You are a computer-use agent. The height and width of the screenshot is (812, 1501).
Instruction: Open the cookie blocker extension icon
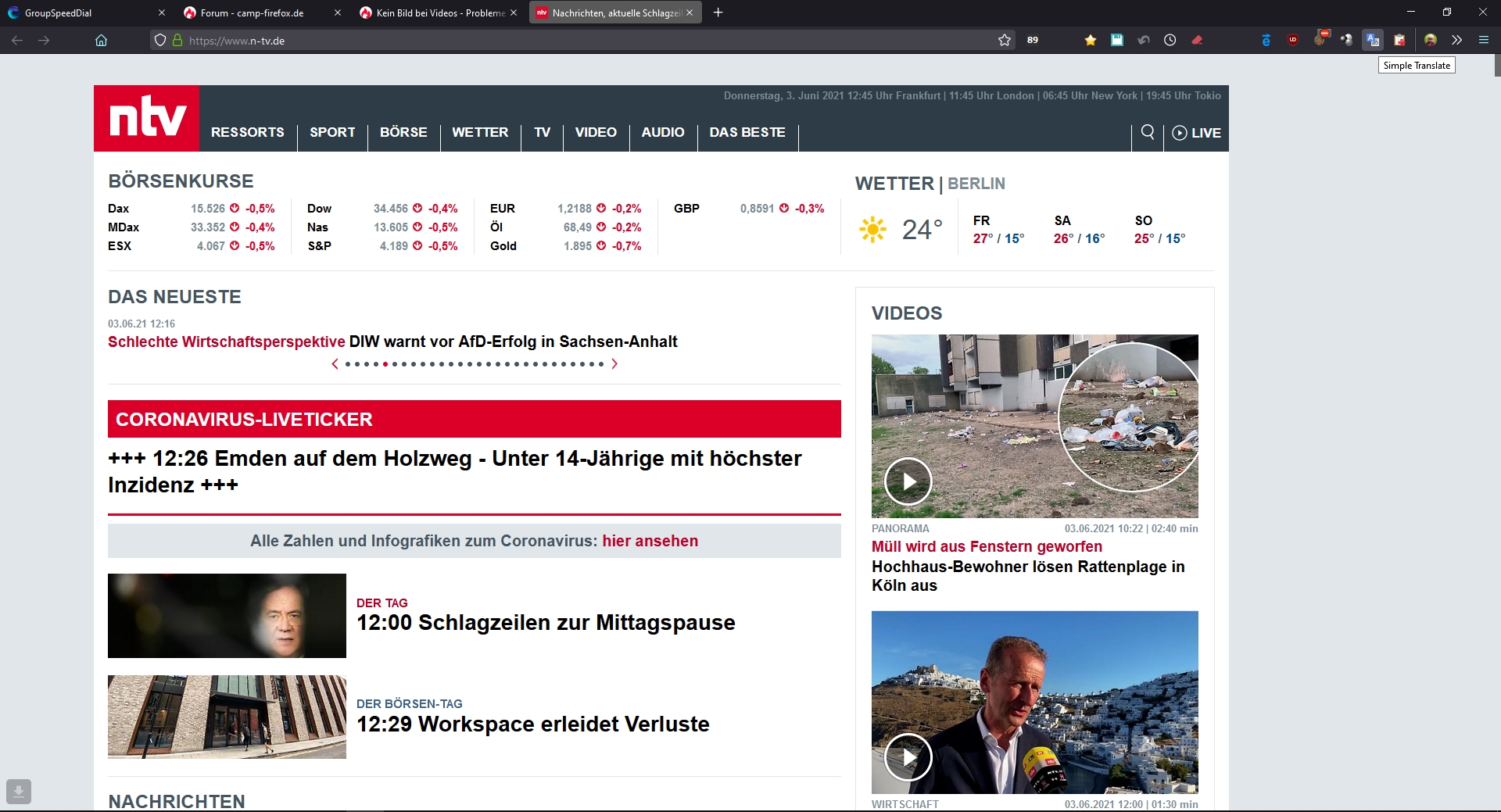click(1320, 38)
